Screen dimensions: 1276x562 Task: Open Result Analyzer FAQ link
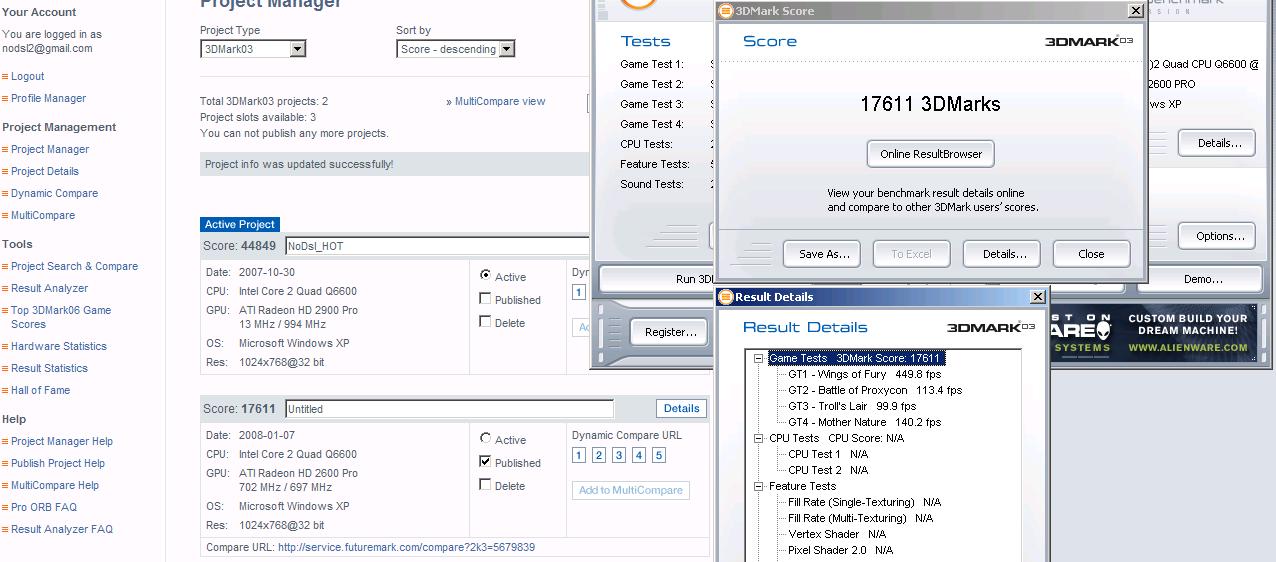[x=62, y=529]
